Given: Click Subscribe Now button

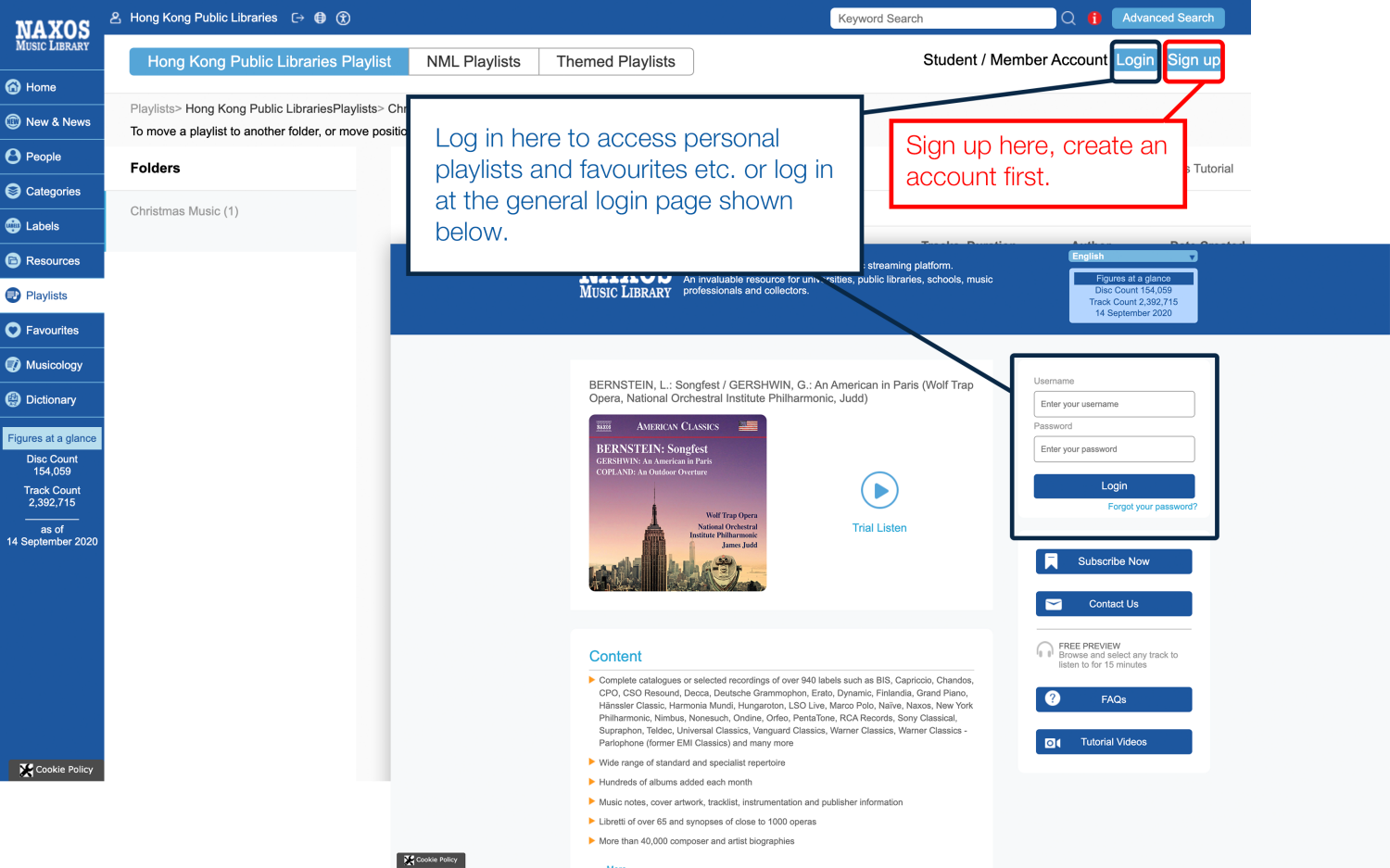Looking at the screenshot, I should pyautogui.click(x=1114, y=561).
